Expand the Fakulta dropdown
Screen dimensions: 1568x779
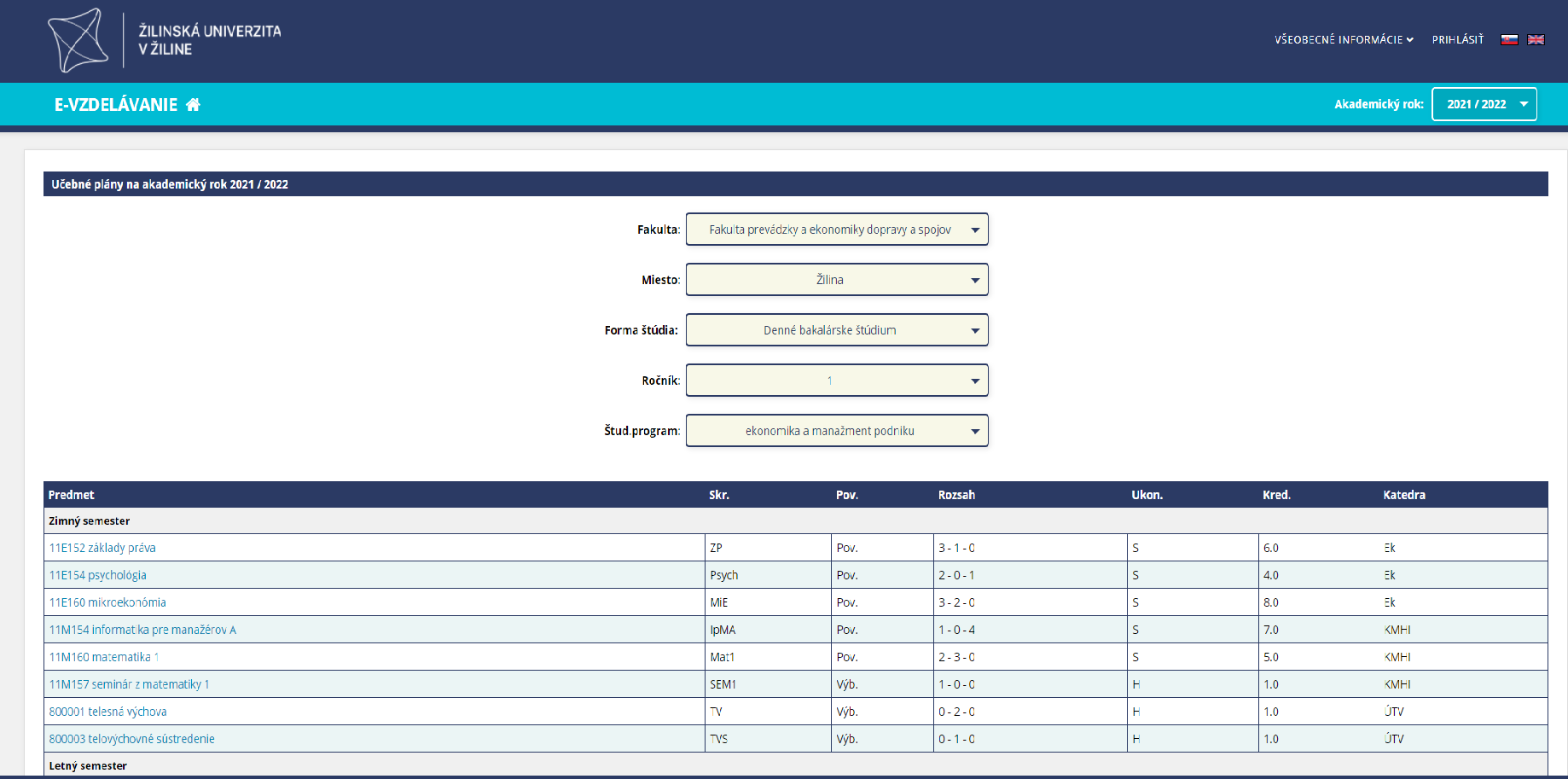[x=836, y=230]
